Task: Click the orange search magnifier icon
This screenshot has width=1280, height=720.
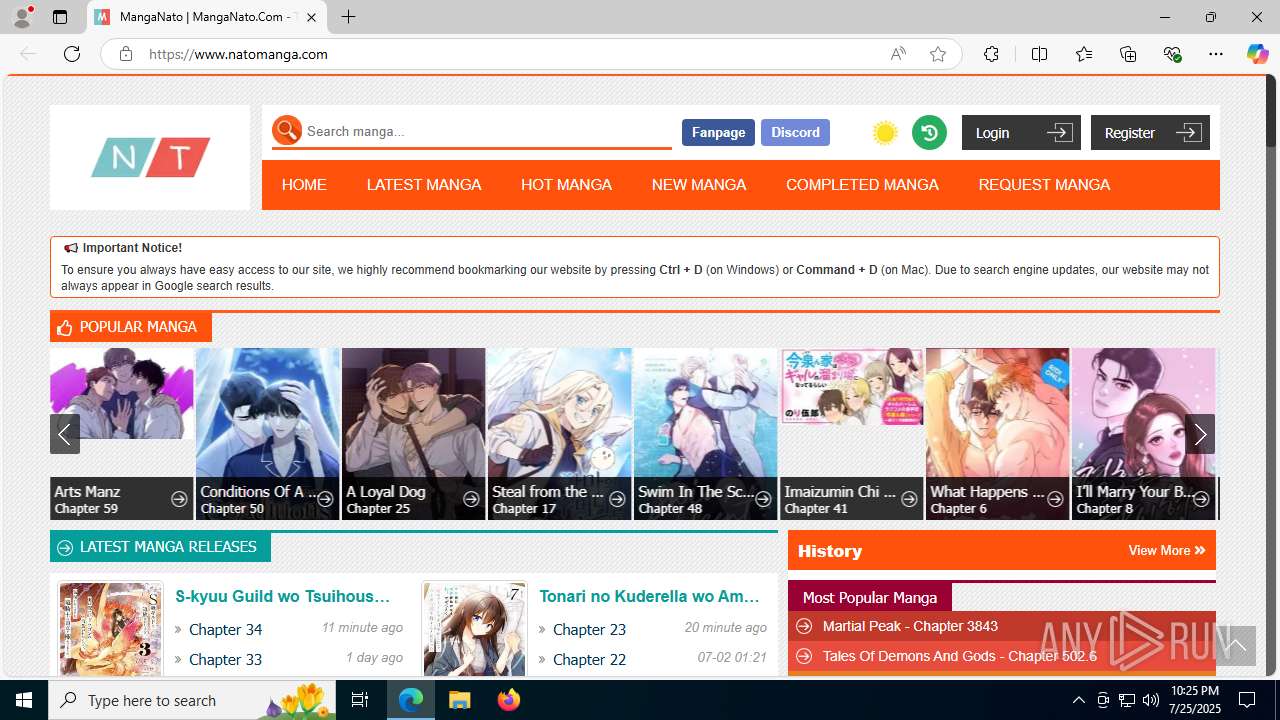Action: coord(287,130)
